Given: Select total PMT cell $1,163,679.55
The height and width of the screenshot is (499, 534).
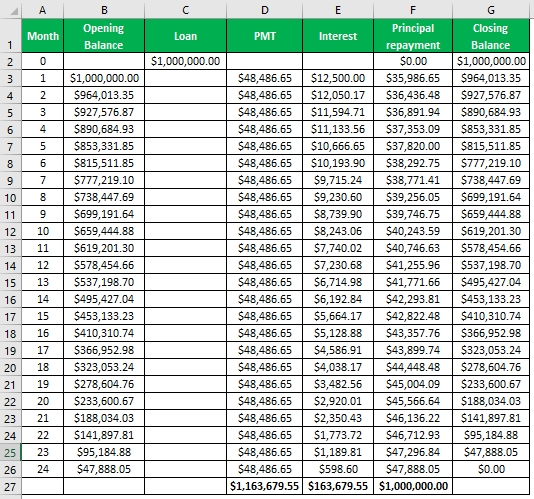Looking at the screenshot, I should (265, 486).
